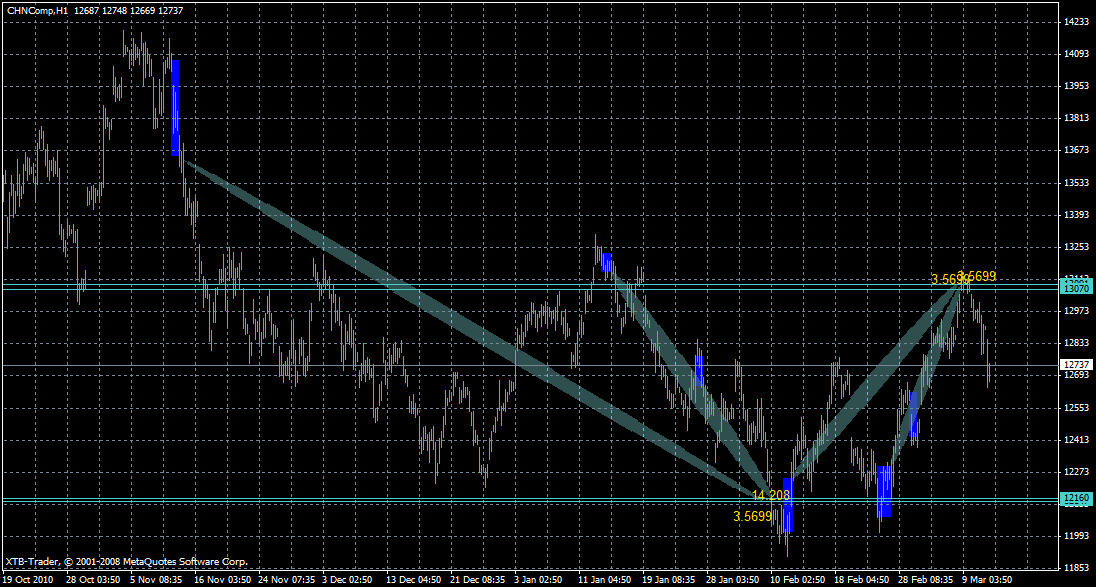Click the '19 Jan 08:35' date label
The image size is (1096, 587).
click(669, 580)
